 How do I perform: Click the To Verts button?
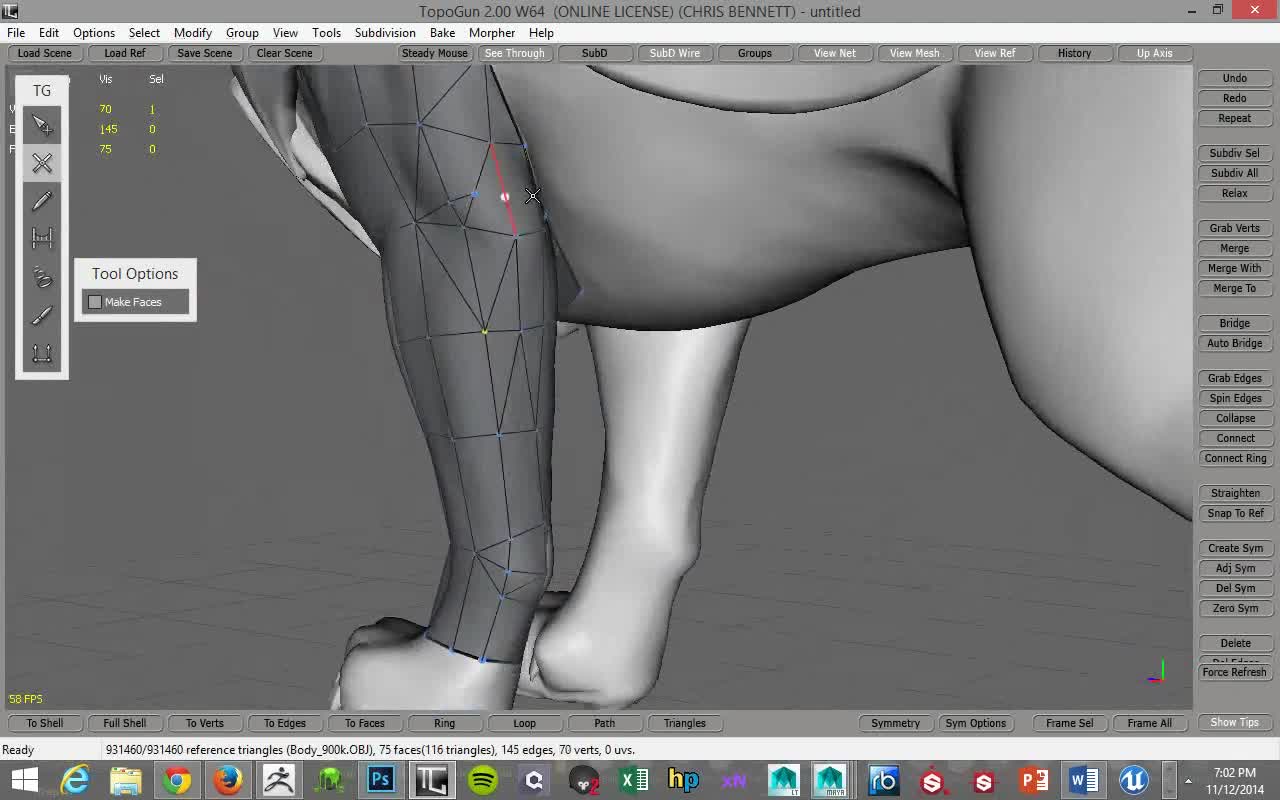(205, 723)
